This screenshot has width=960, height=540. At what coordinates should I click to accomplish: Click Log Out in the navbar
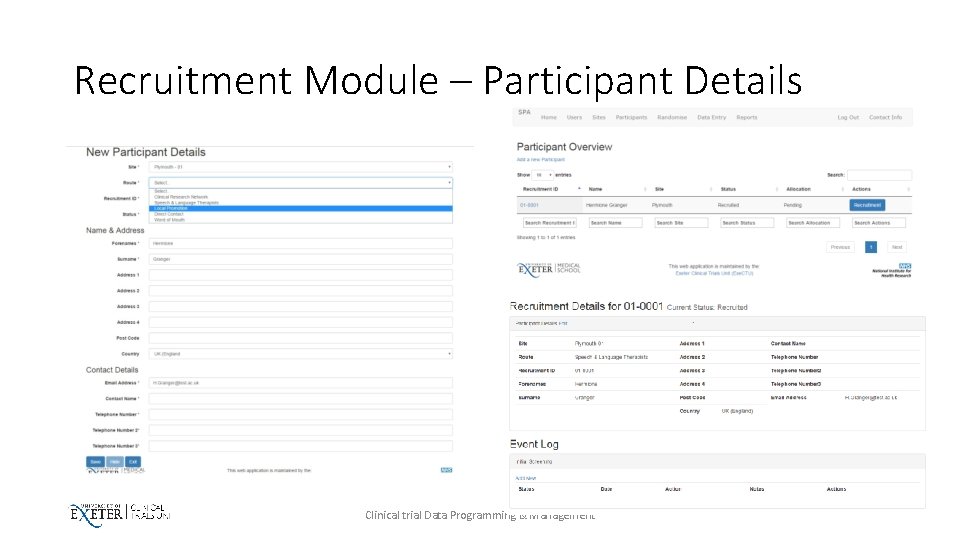(848, 118)
